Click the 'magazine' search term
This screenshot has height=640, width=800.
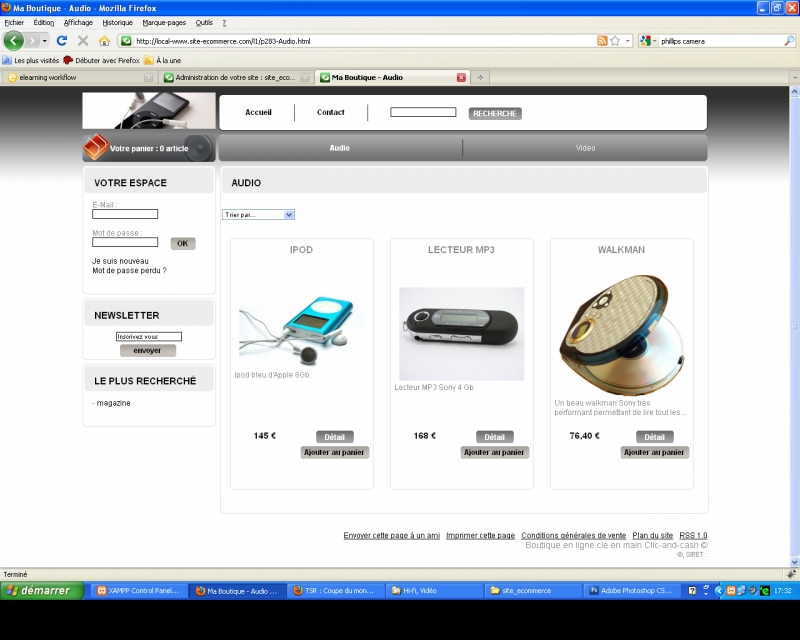[113, 403]
